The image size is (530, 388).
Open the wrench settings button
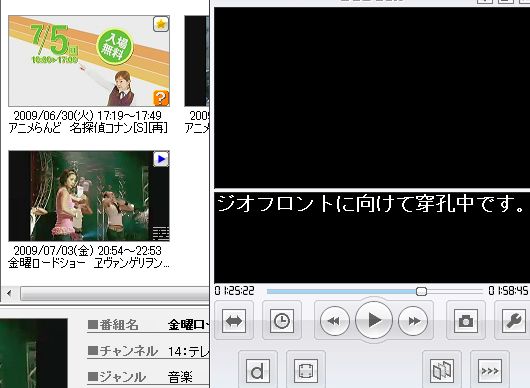pos(513,320)
